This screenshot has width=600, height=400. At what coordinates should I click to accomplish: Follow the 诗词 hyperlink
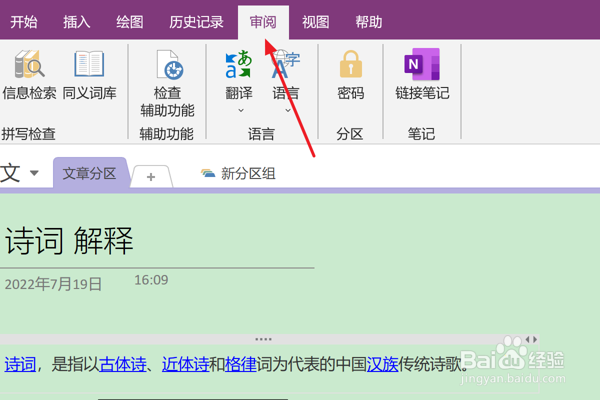[x=20, y=364]
